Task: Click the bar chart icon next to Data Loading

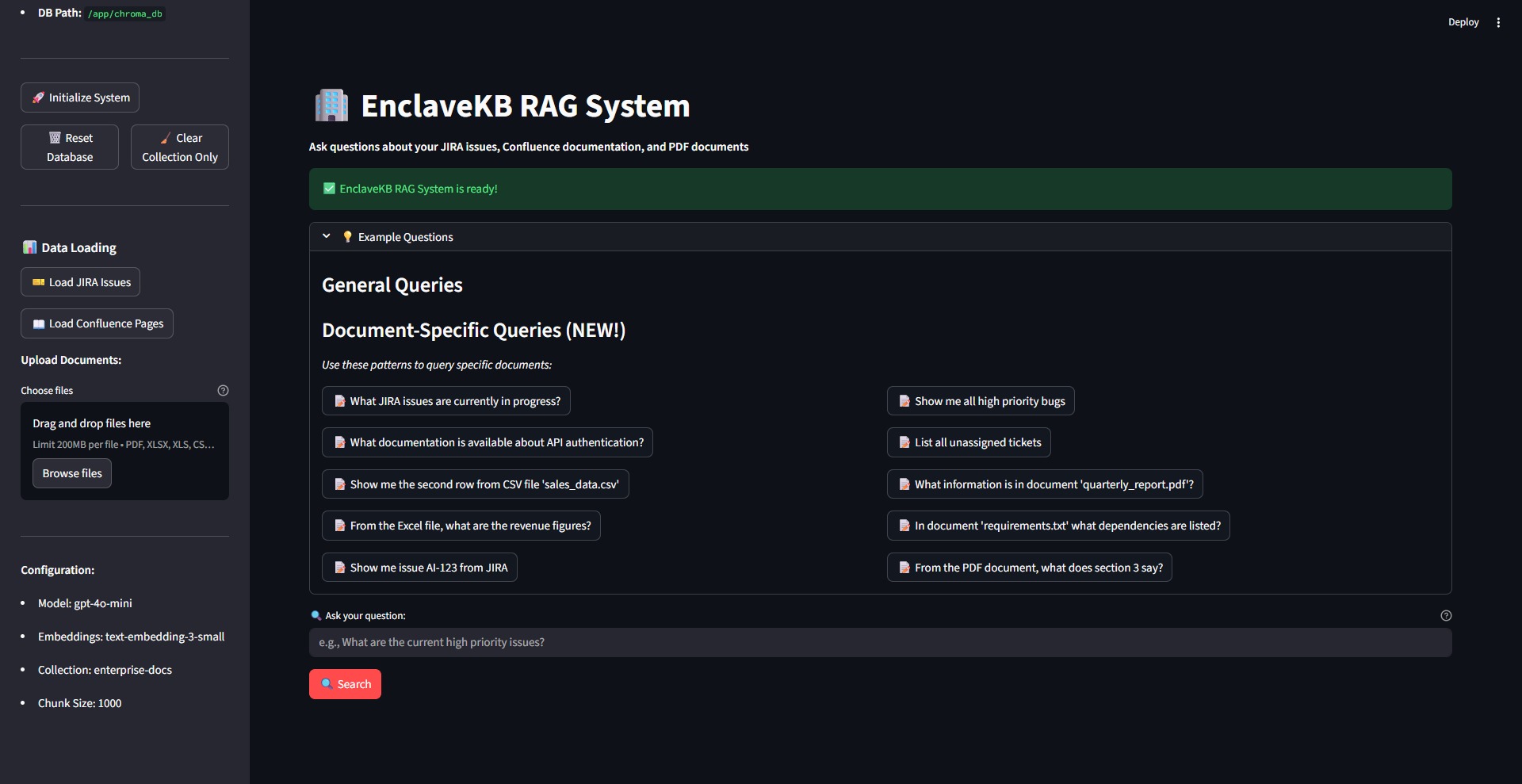Action: click(x=29, y=247)
